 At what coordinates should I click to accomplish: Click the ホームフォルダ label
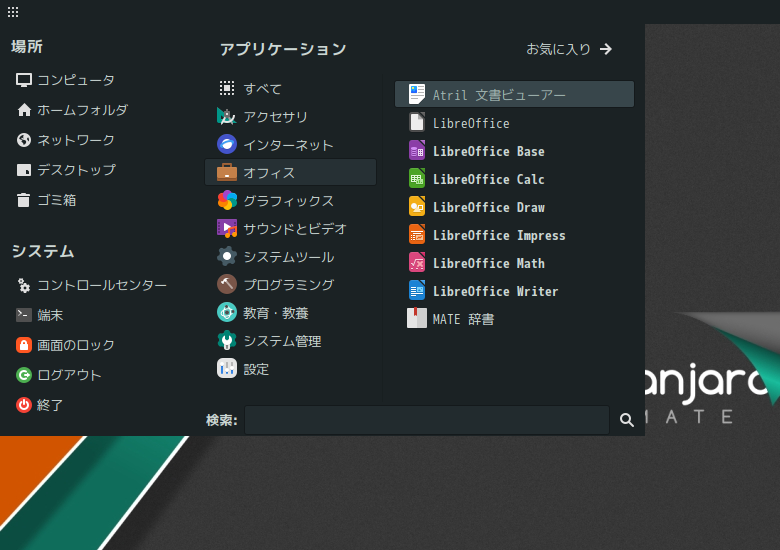point(83,110)
